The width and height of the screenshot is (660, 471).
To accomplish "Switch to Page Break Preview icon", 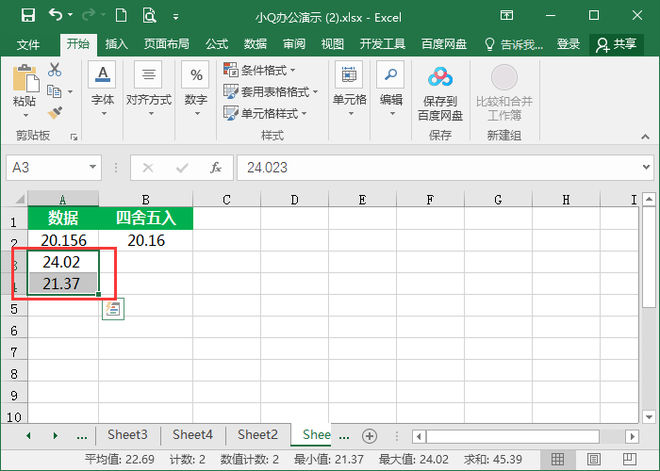I will (x=629, y=459).
